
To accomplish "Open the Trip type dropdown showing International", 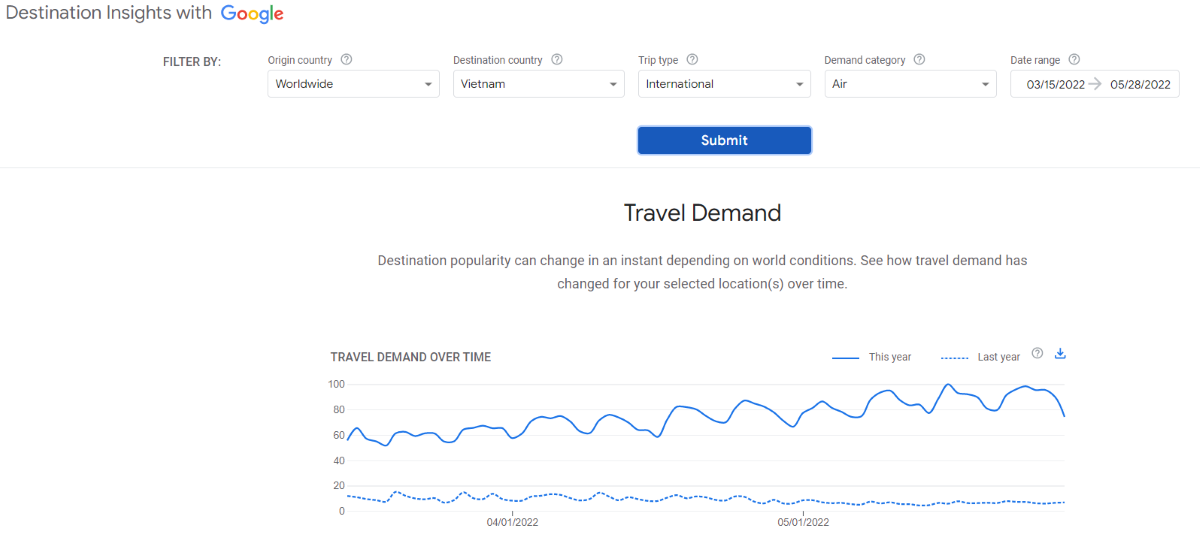I will 724,84.
